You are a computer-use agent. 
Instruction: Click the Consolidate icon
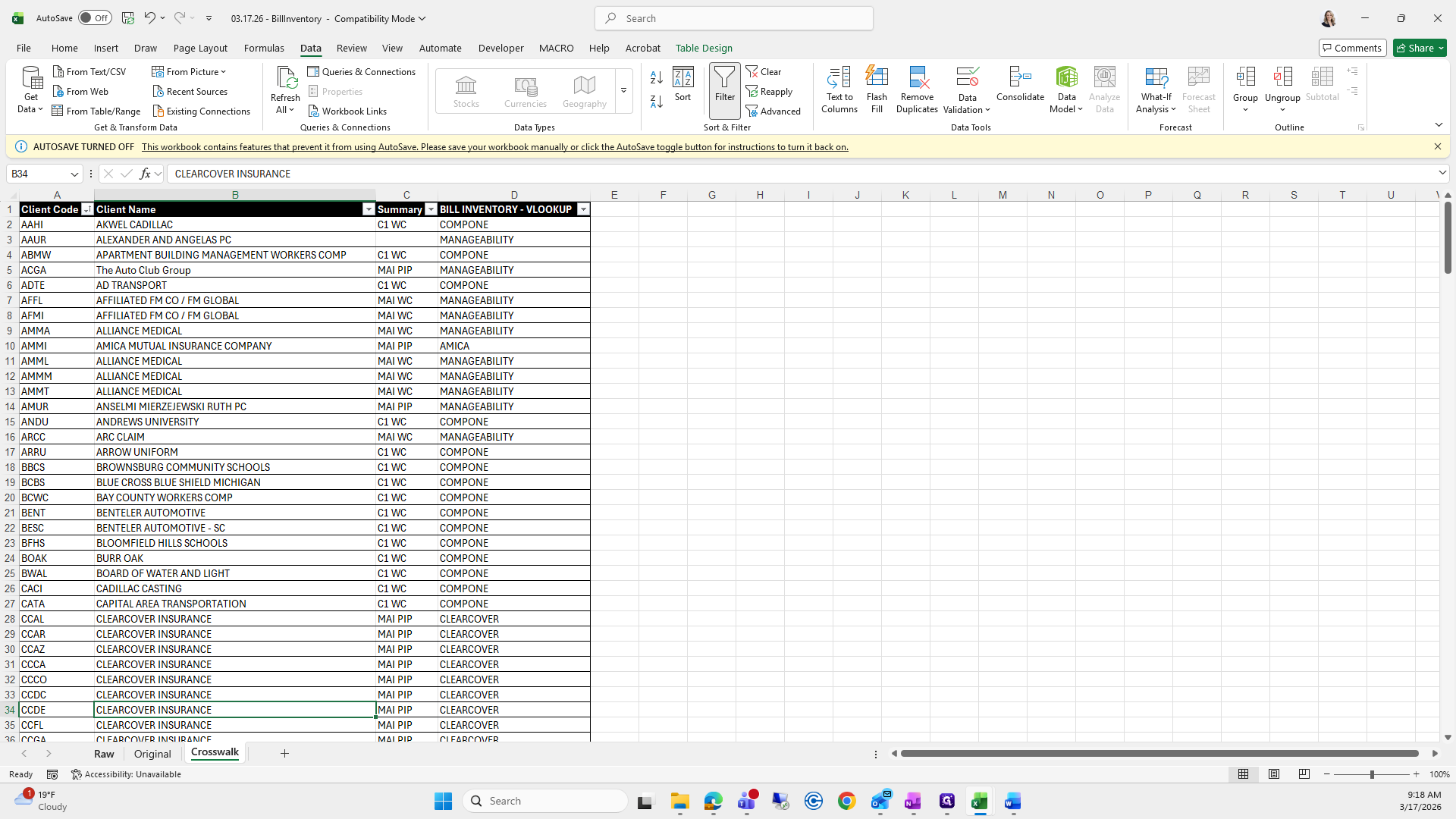(x=1020, y=77)
